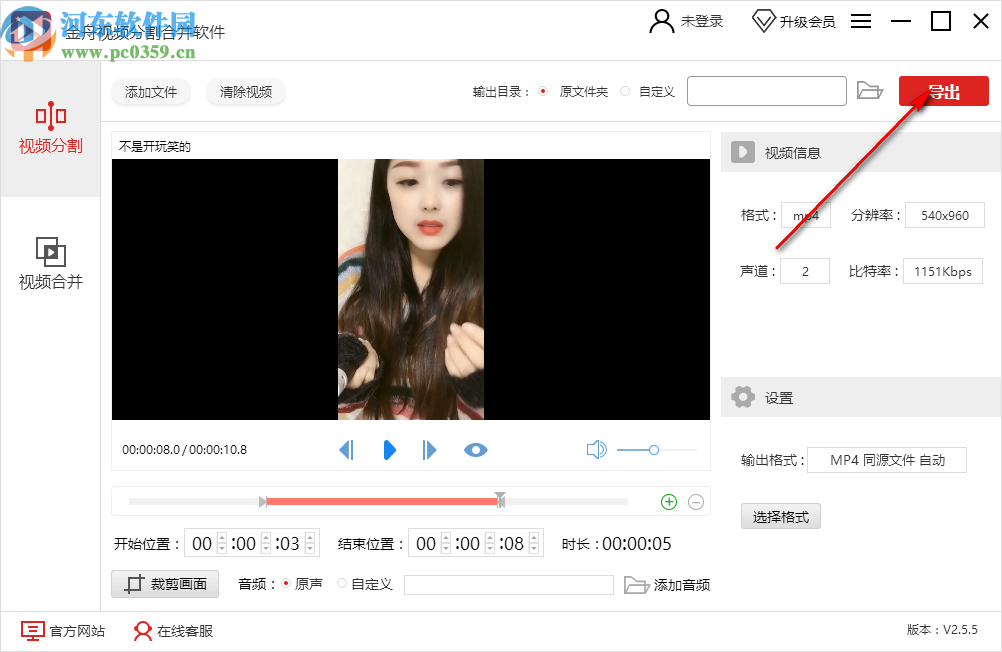Click the red 导出 export button
Viewport: 1002px width, 652px height.
point(942,90)
